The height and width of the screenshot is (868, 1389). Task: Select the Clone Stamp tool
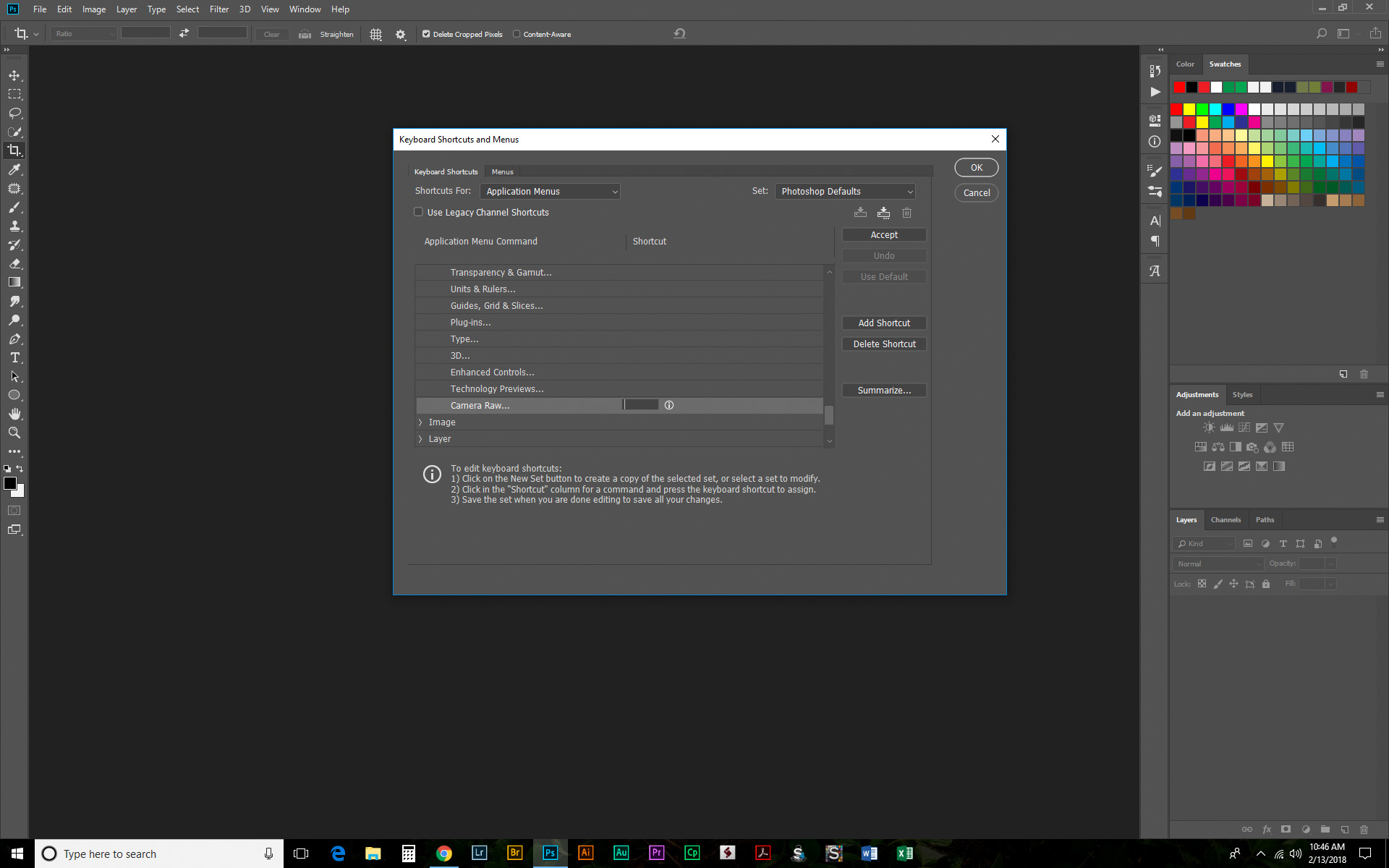pyautogui.click(x=14, y=226)
